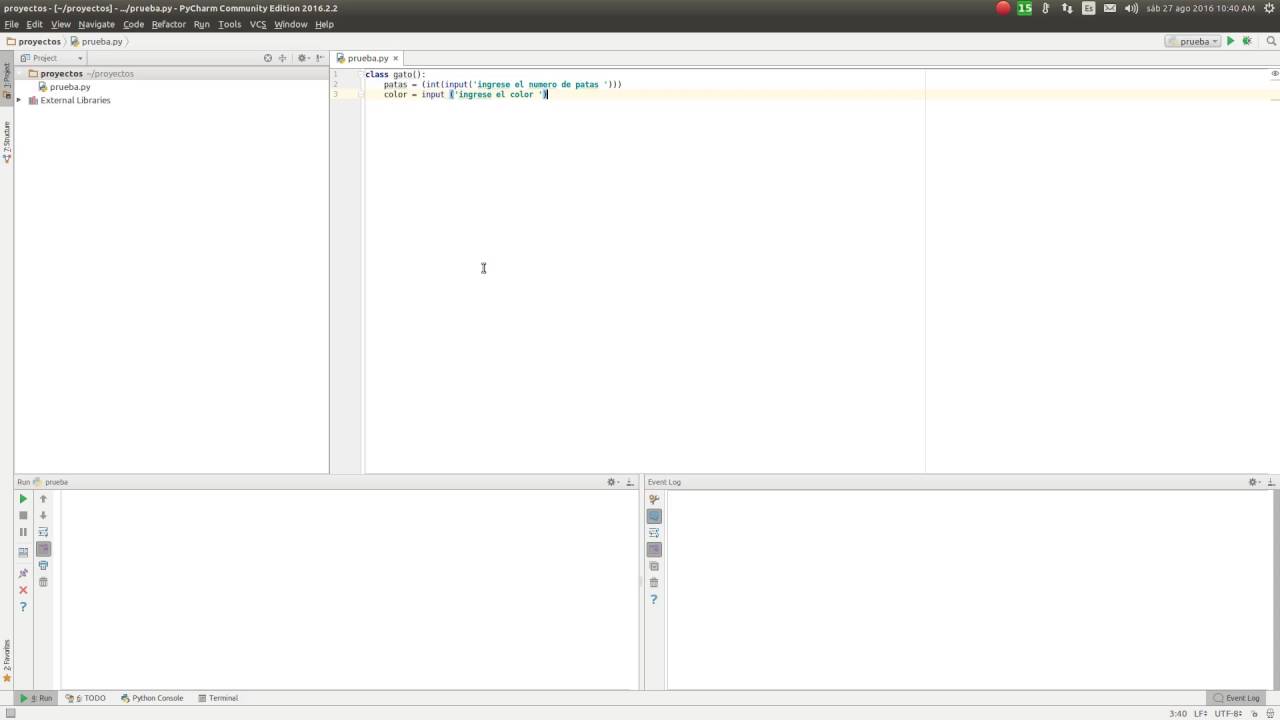This screenshot has width=1280, height=720.
Task: Go up the stack trace in Run panel
Action: (43, 499)
